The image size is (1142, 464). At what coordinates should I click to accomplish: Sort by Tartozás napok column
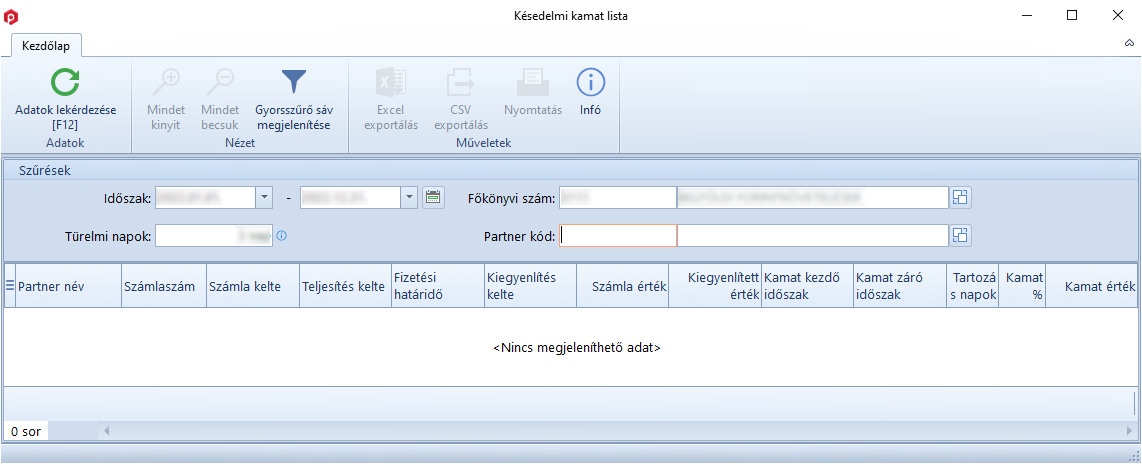(x=972, y=286)
